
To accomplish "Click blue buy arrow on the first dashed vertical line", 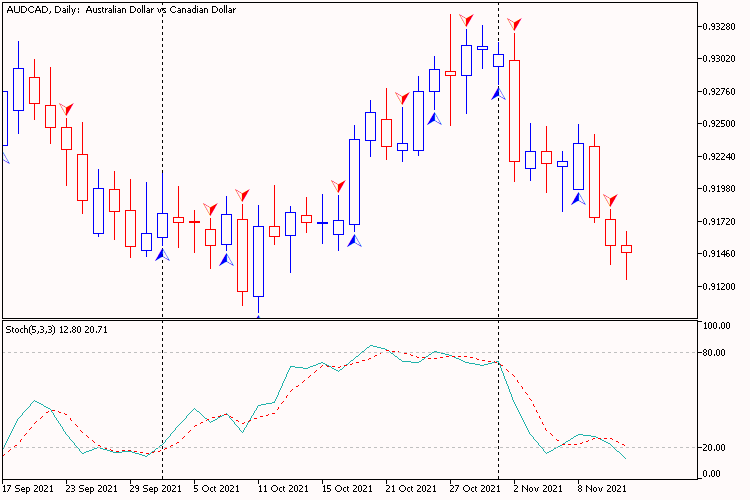I will (163, 255).
